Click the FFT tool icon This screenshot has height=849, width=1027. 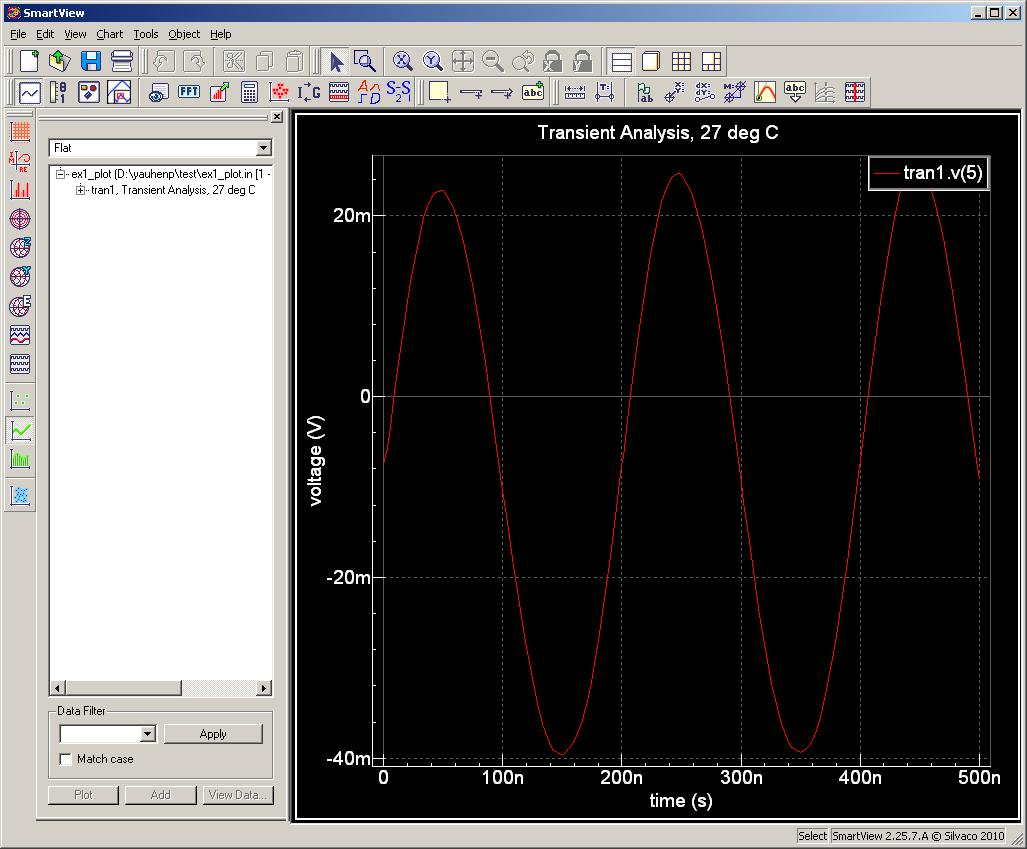189,92
